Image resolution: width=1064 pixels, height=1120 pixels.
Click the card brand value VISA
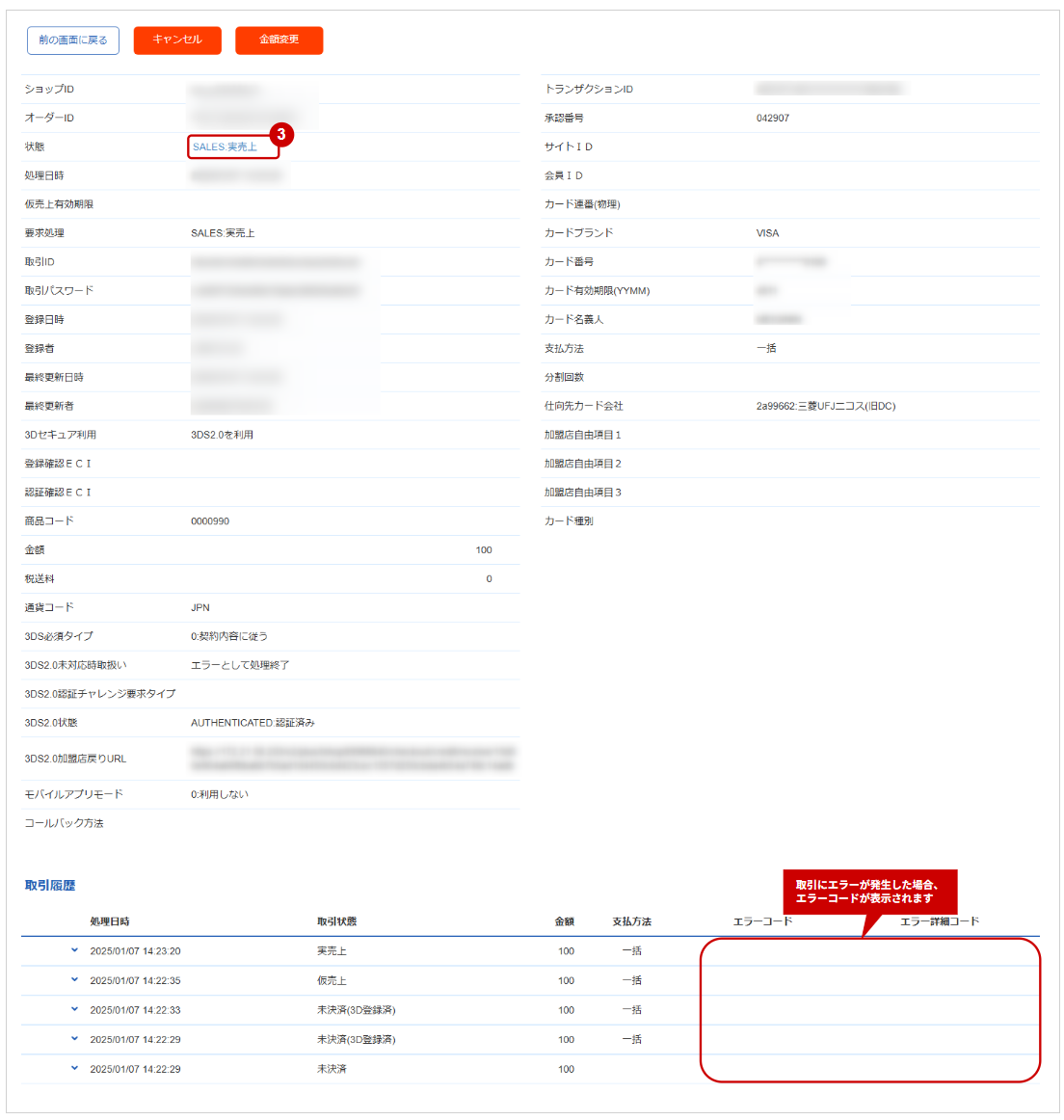point(767,233)
